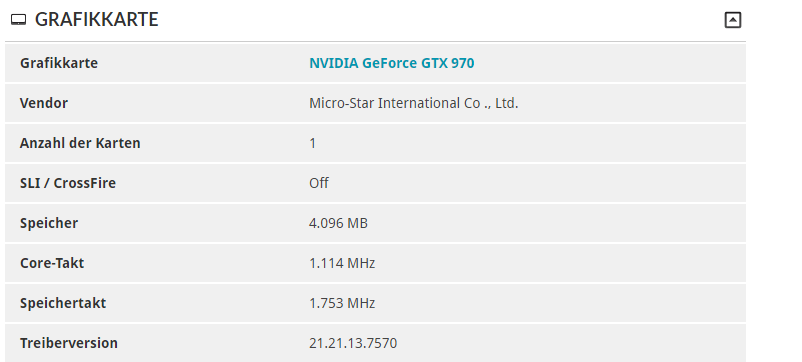Image resolution: width=802 pixels, height=362 pixels.
Task: Click the Off value for SLI / CrossFire
Action: [x=319, y=183]
